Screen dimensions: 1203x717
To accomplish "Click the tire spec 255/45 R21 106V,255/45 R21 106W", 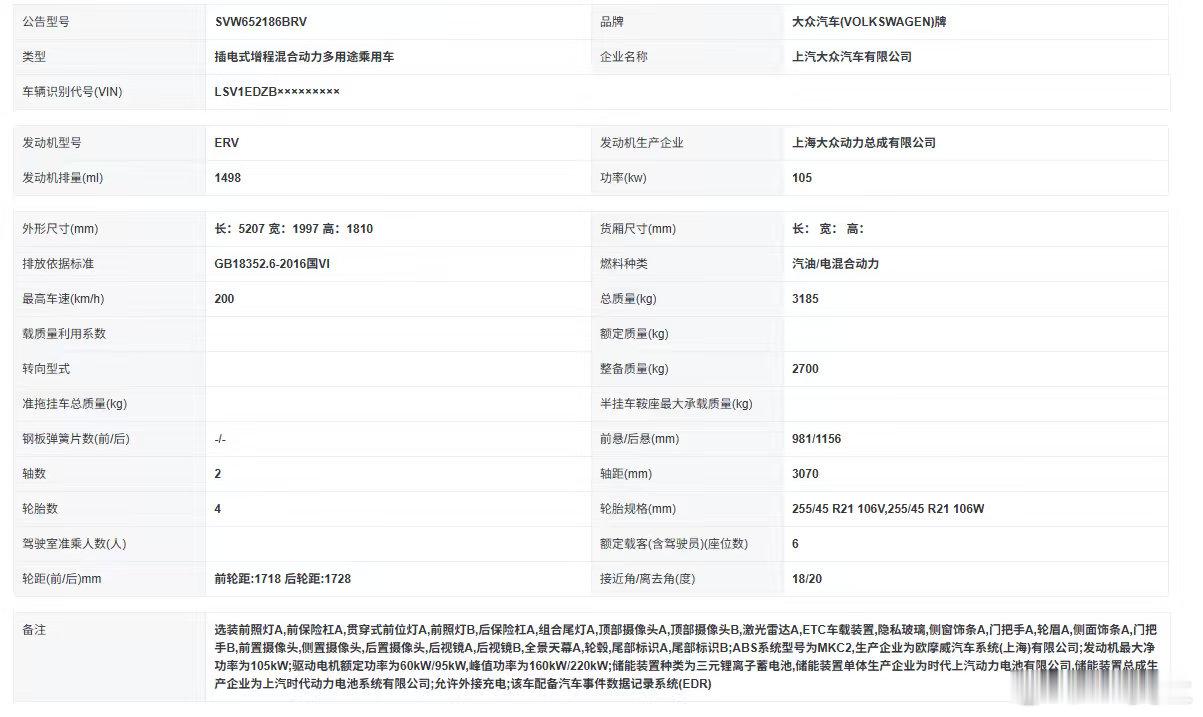I will (x=887, y=509).
